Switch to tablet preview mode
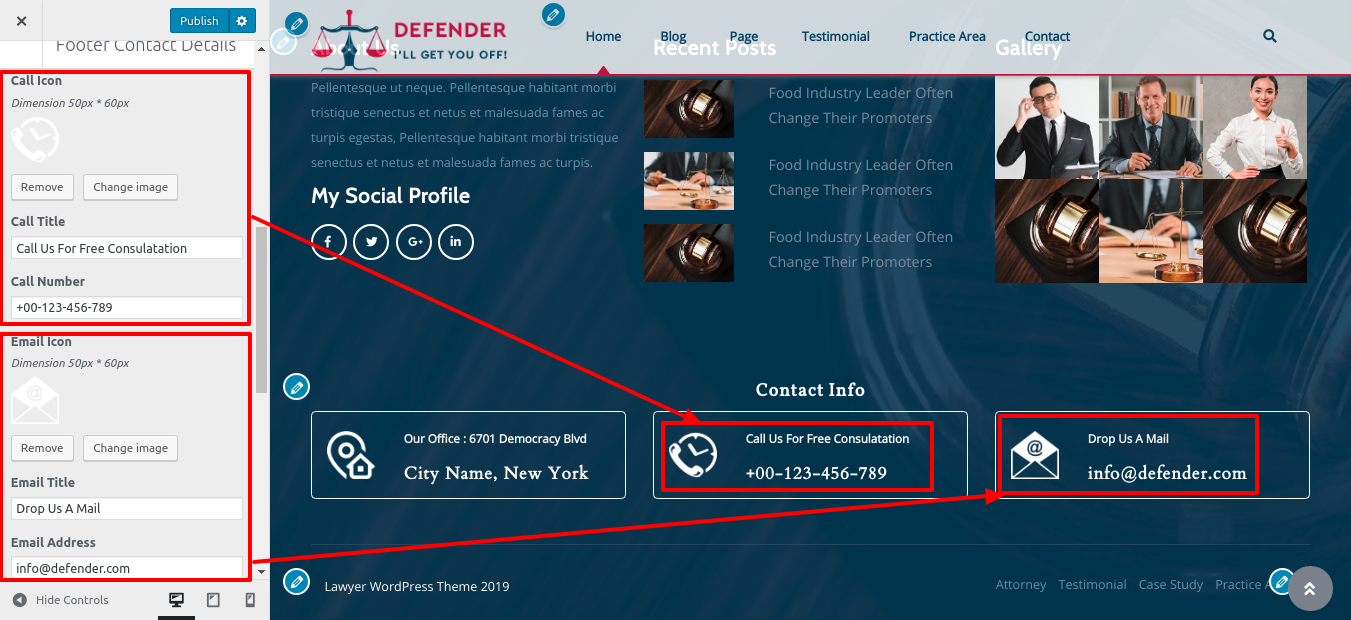Viewport: 1351px width, 620px height. point(213,600)
